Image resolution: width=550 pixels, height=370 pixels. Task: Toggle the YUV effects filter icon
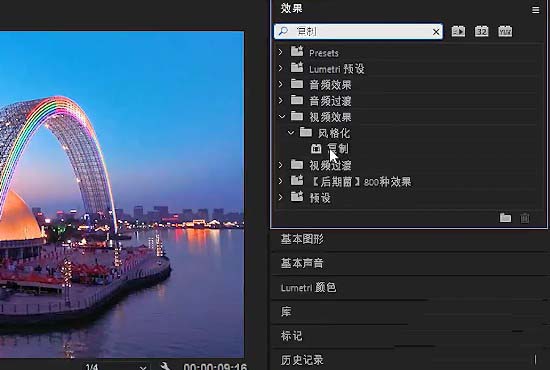pos(505,32)
